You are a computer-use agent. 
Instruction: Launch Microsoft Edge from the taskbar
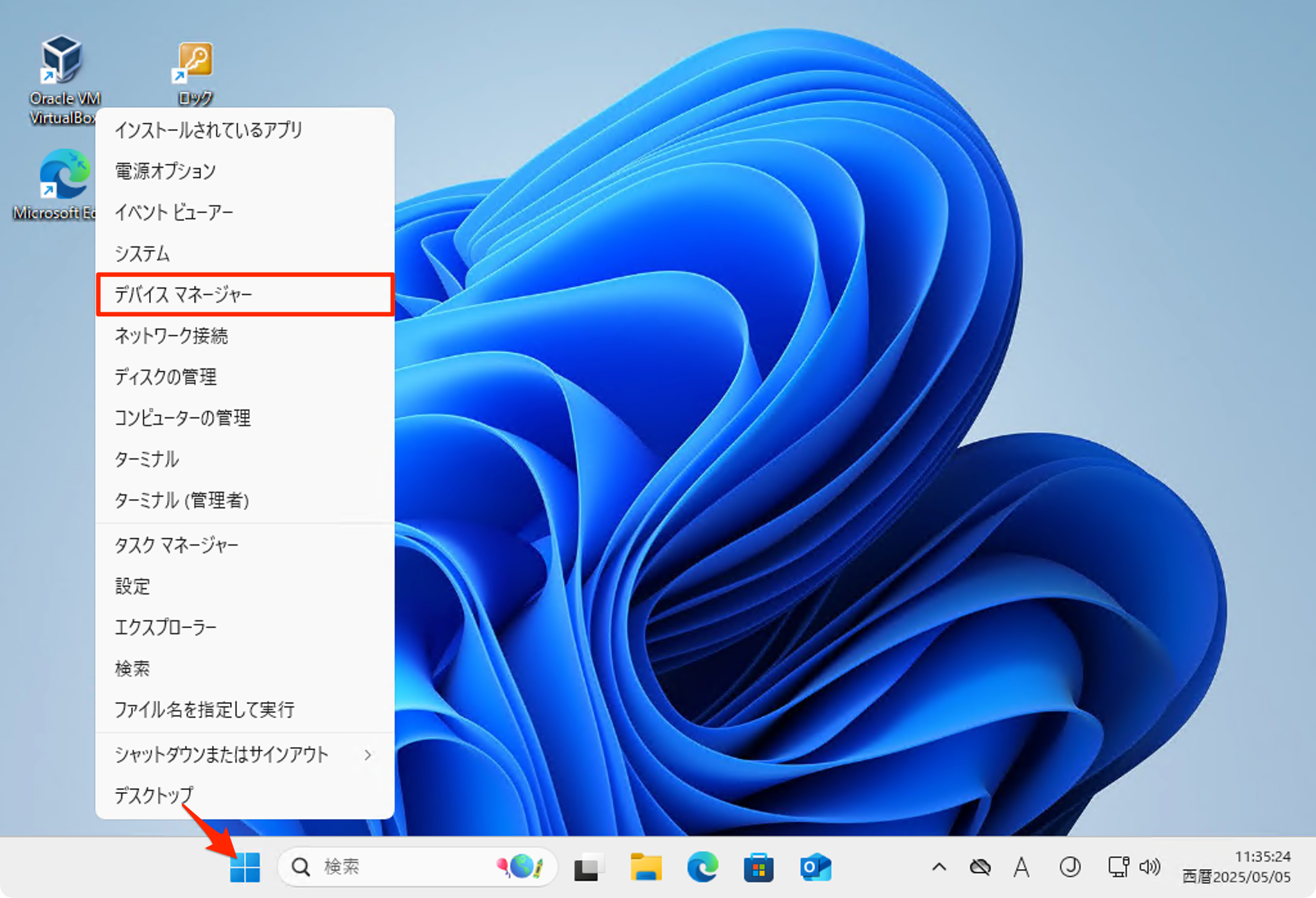(702, 866)
